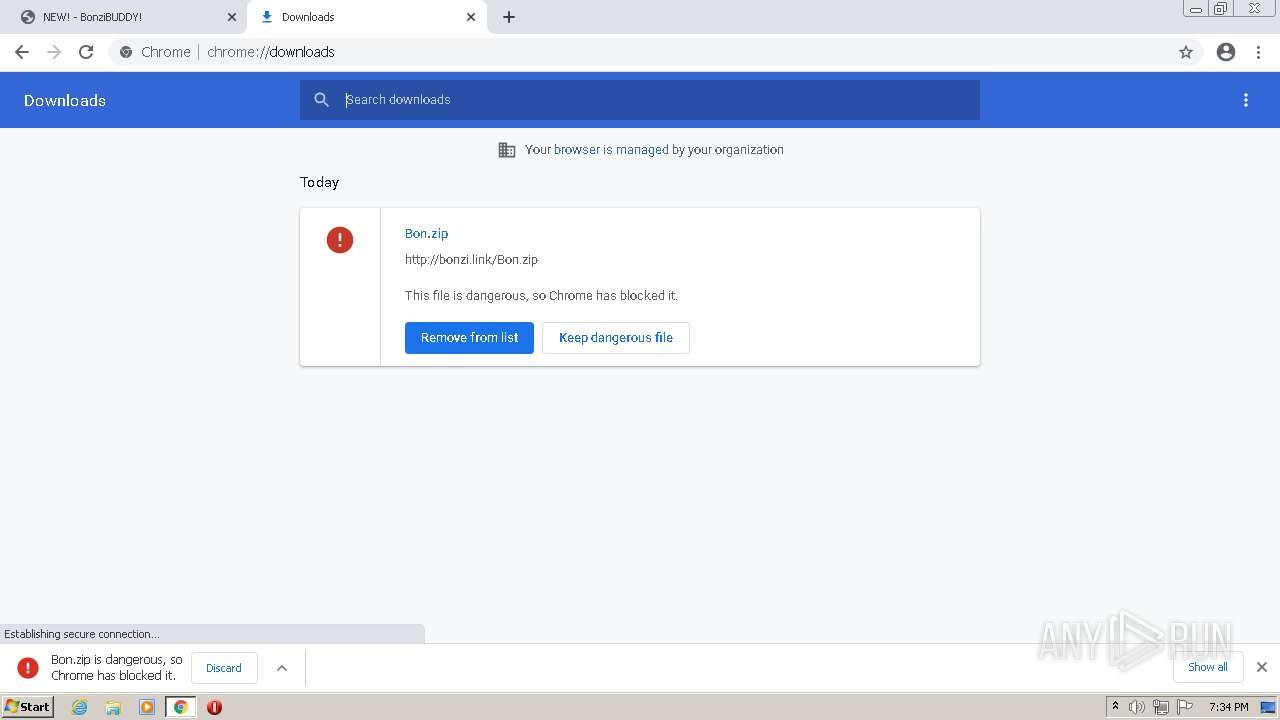Close the bottom download shelf
1280x720 pixels.
(x=1262, y=667)
